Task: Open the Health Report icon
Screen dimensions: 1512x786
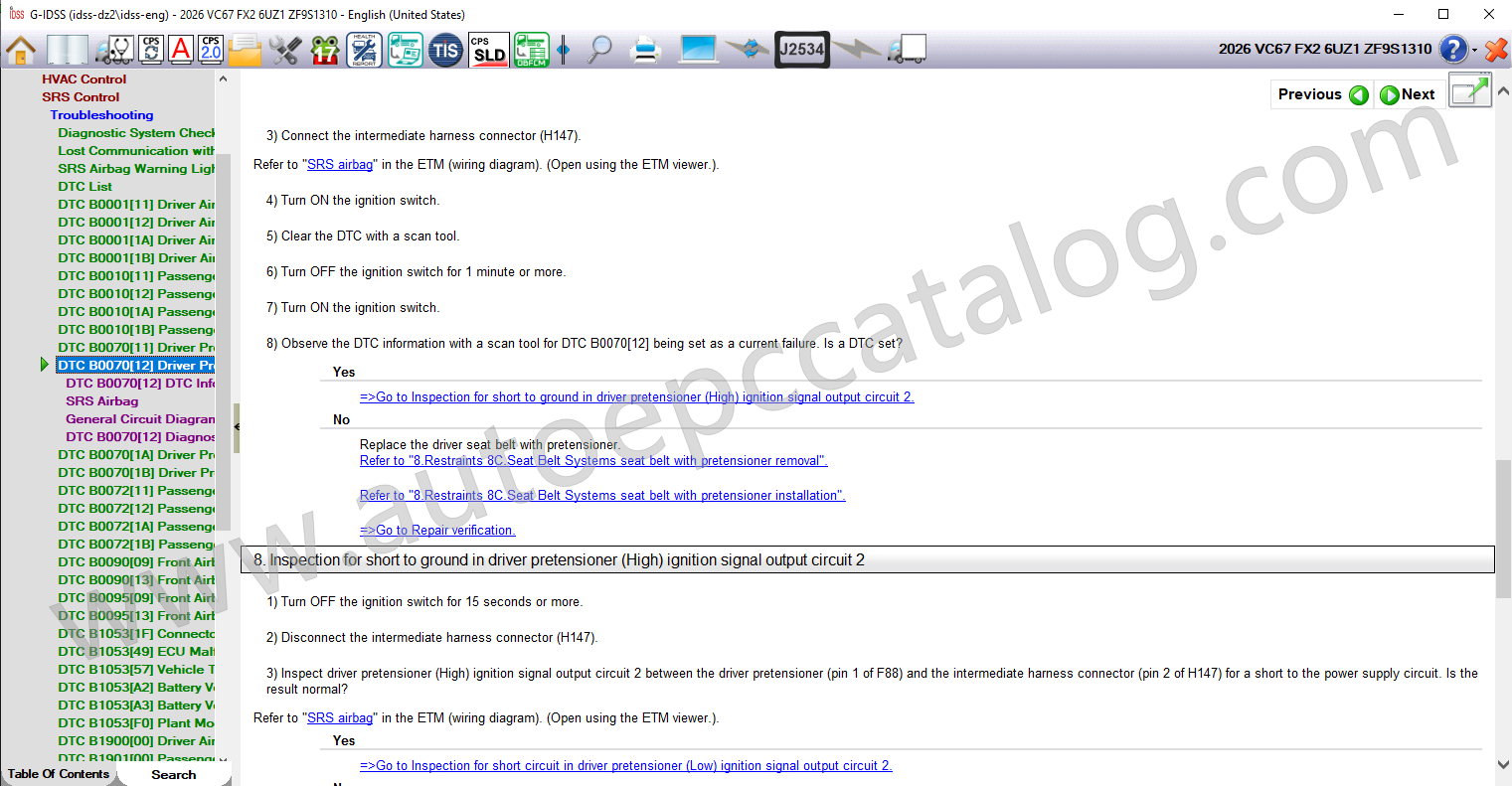Action: coord(365,49)
